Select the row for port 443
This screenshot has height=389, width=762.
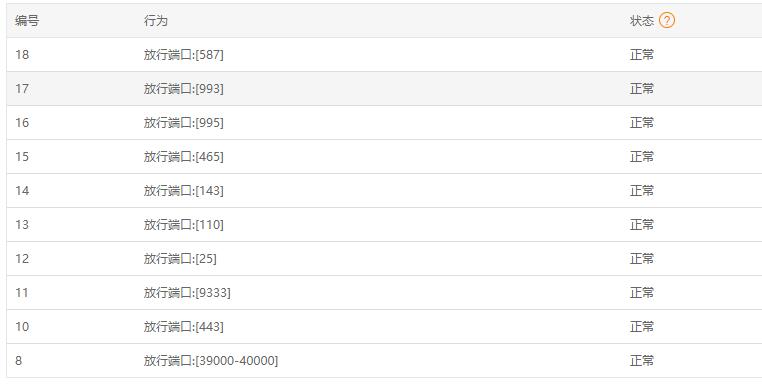click(x=384, y=327)
